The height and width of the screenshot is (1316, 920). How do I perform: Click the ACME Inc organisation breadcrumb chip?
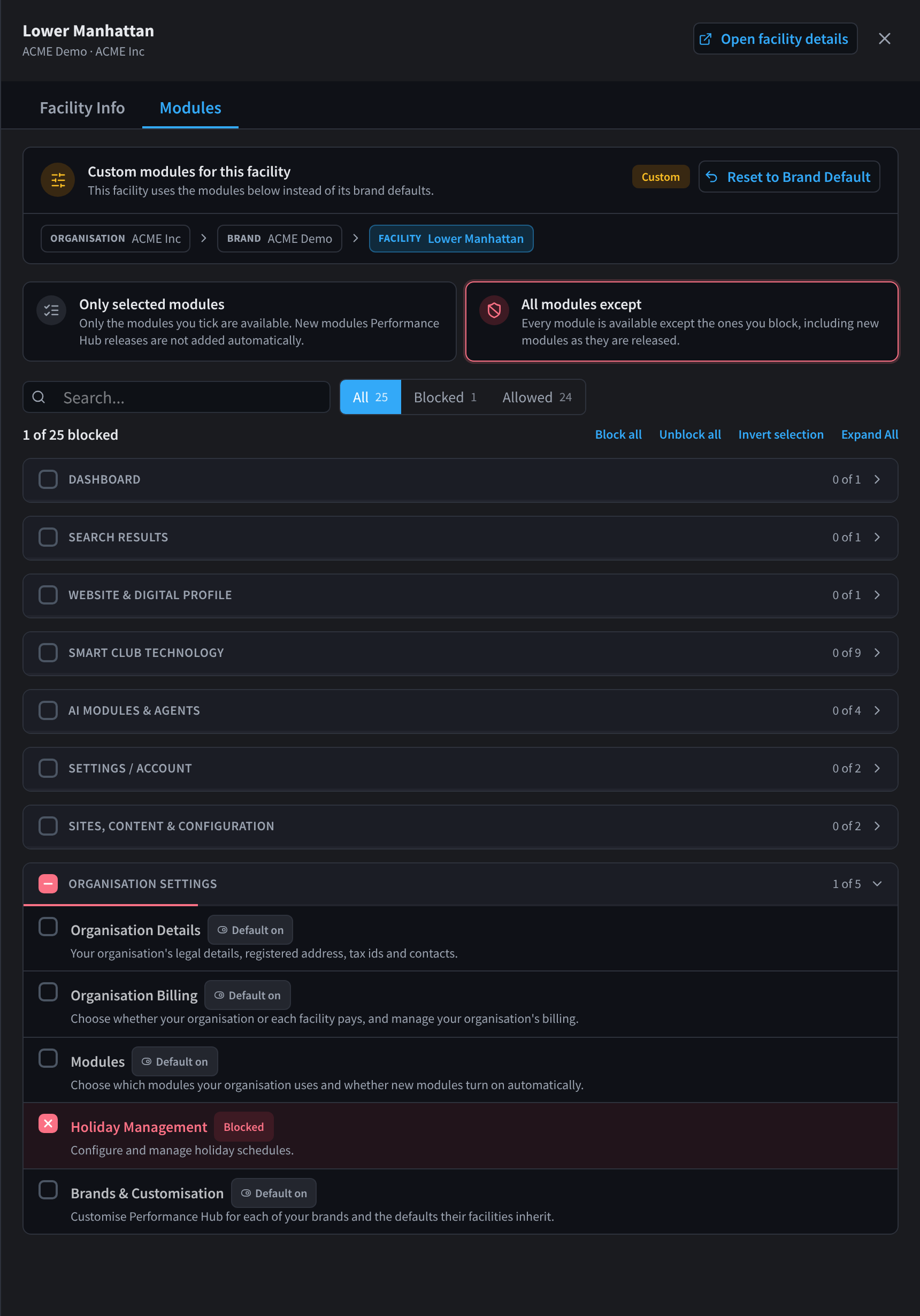pyautogui.click(x=115, y=239)
